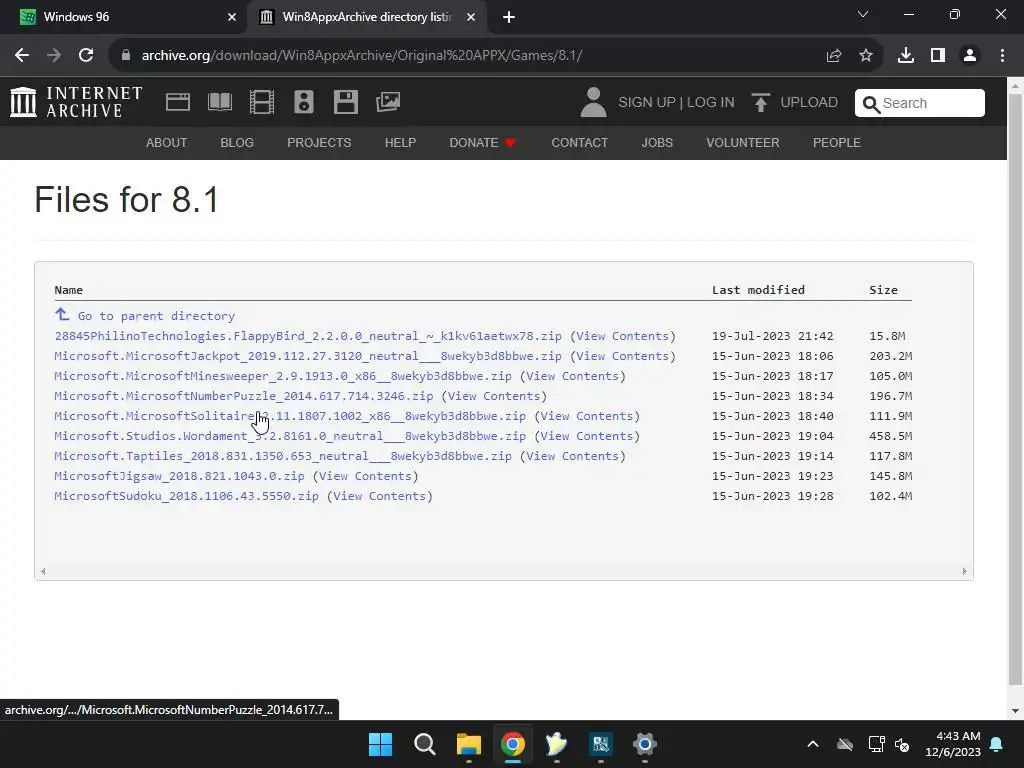This screenshot has height=768, width=1024.
Task: Click LOG IN link
Action: click(x=711, y=103)
